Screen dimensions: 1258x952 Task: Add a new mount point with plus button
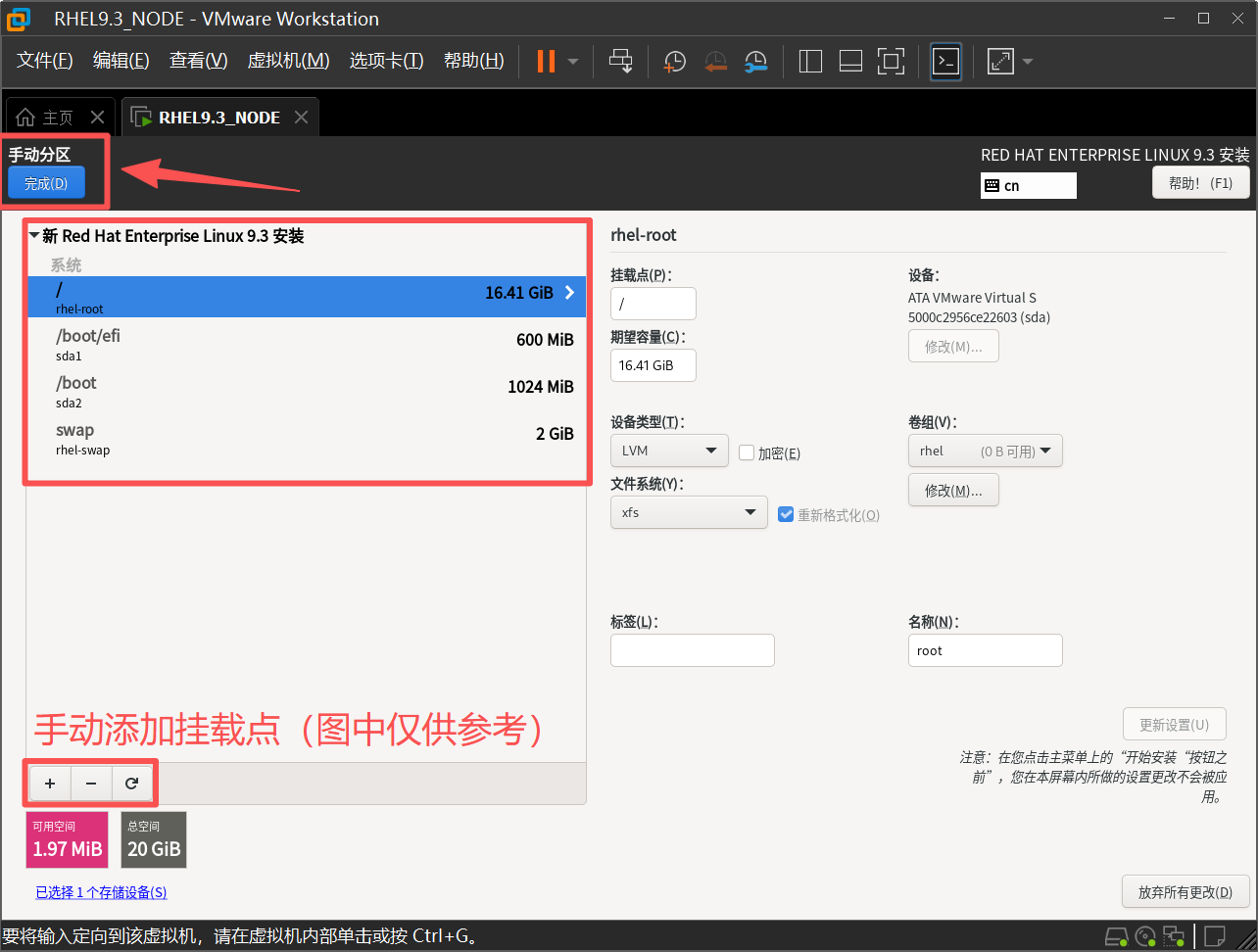click(x=50, y=784)
